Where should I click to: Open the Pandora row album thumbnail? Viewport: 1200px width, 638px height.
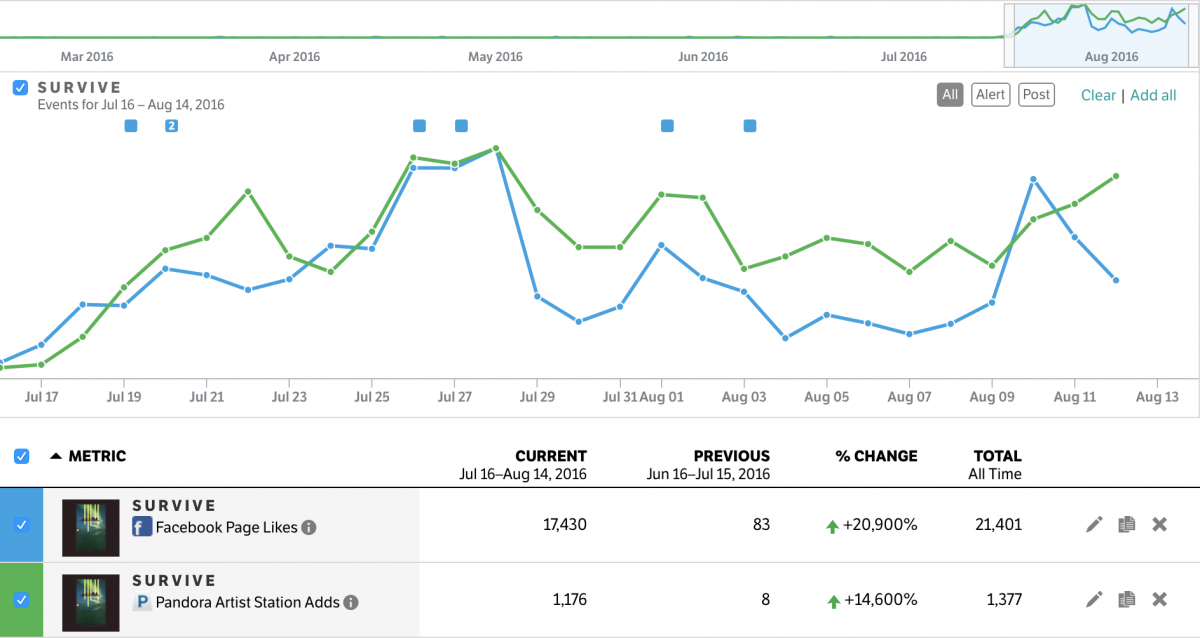point(91,602)
